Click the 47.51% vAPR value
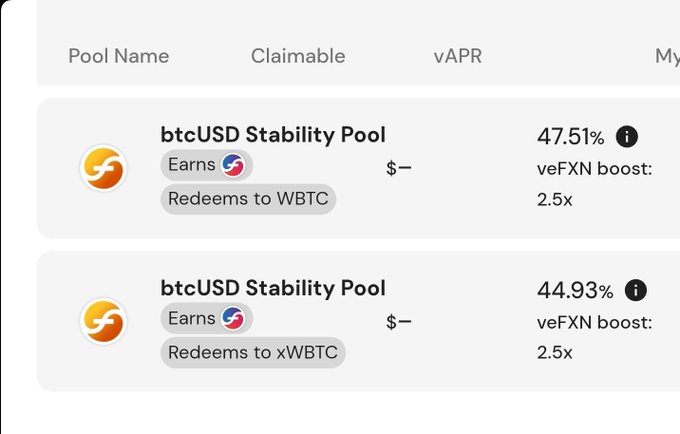The height and width of the screenshot is (434, 680). pyautogui.click(x=570, y=137)
